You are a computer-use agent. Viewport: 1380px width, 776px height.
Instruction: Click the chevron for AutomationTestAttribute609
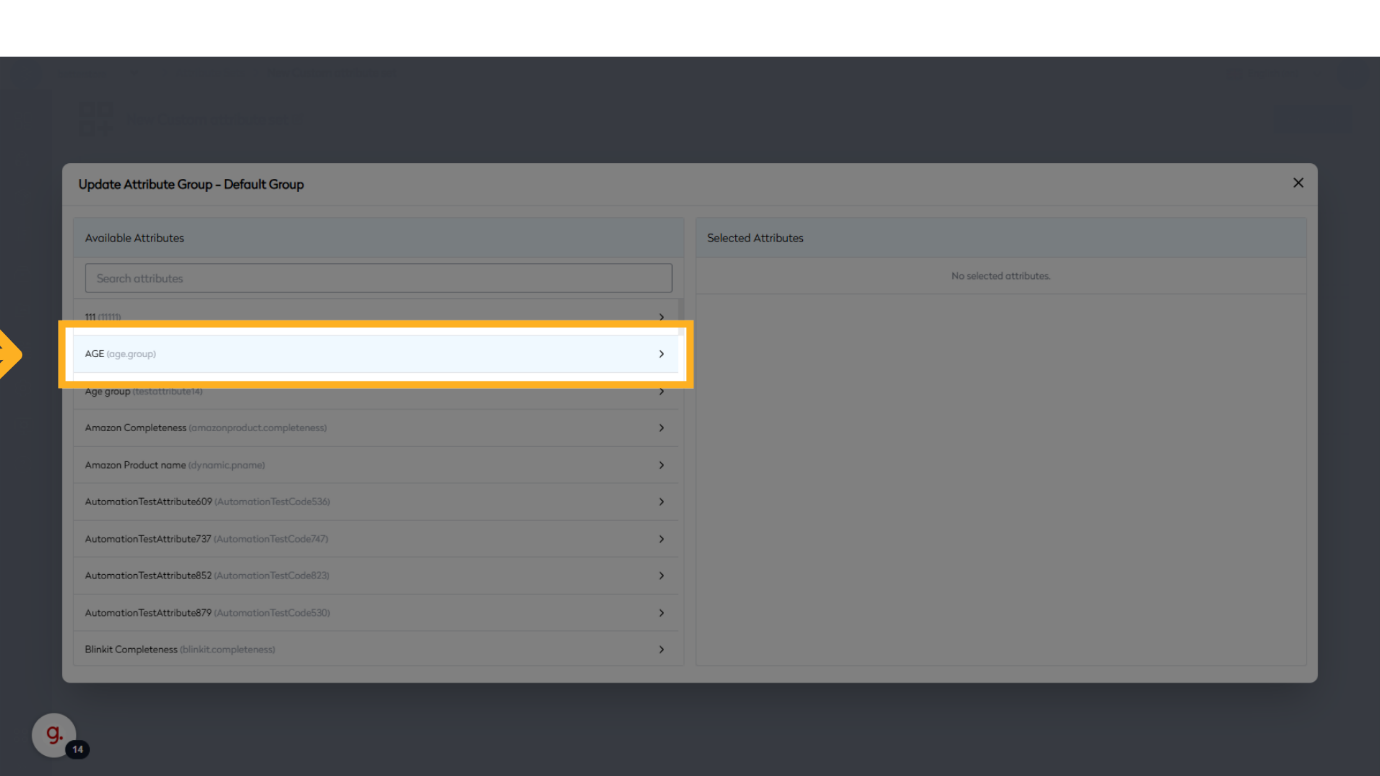(661, 502)
